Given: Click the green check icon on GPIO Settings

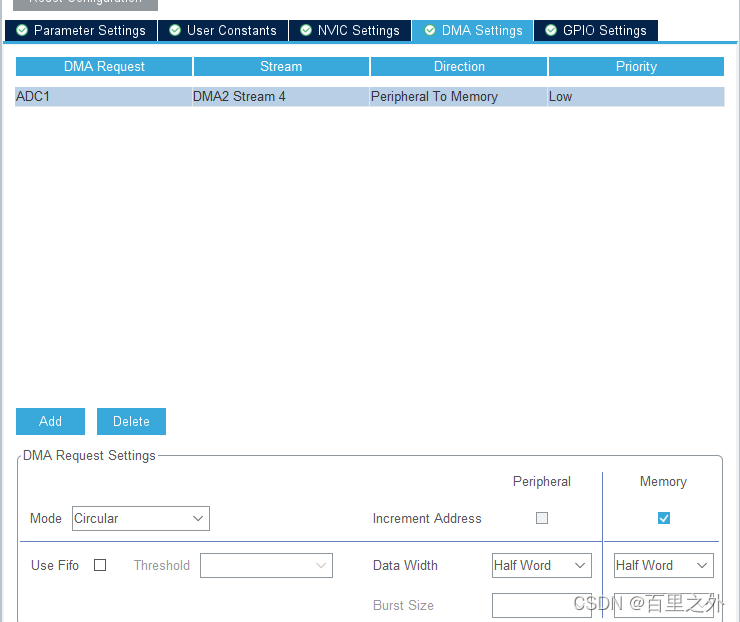Looking at the screenshot, I should click(x=551, y=30).
